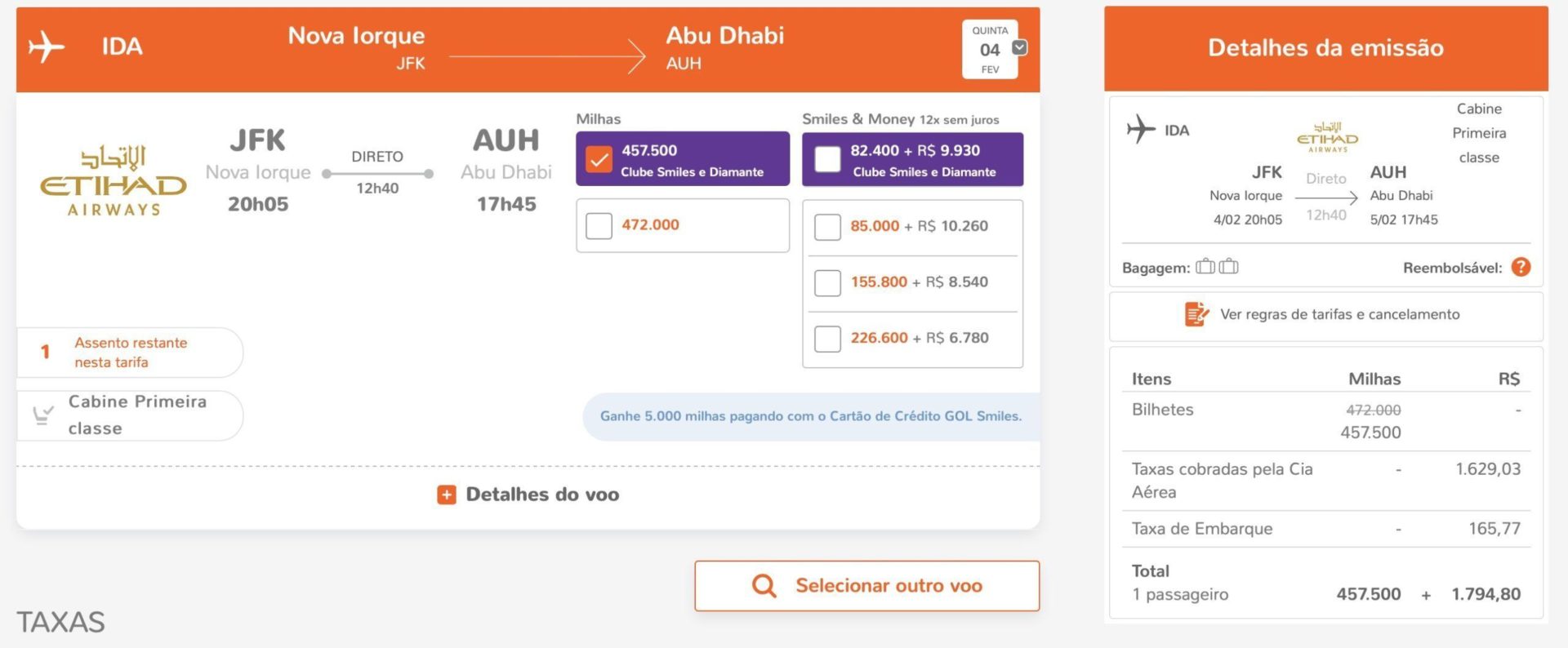Click the Reembolsável question mark help icon
The height and width of the screenshot is (648, 1568).
pyautogui.click(x=1521, y=268)
